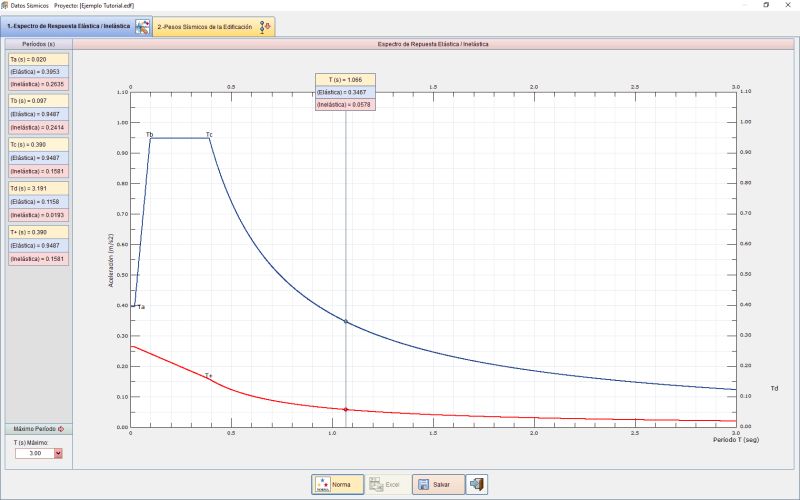Click Ta Elástica value 0.3953
This screenshot has width=800, height=500.
(x=39, y=71)
